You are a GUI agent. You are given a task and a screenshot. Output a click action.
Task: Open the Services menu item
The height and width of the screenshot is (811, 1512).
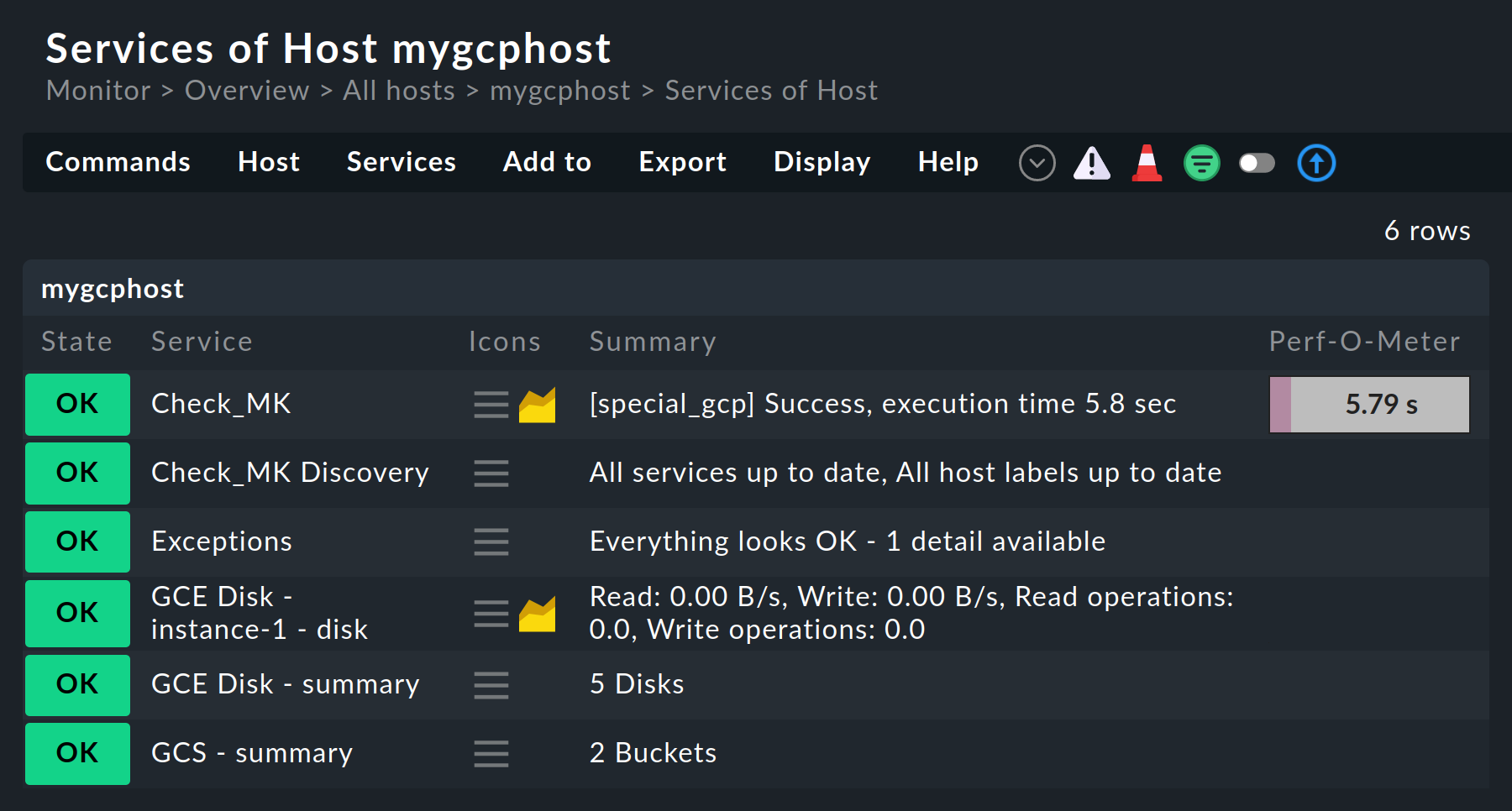[x=401, y=162]
